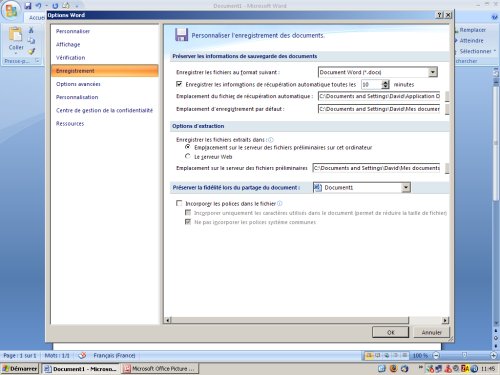Screen dimensions: 500x375
Task: Select Enregistrement in options sidebar
Action: [105, 71]
